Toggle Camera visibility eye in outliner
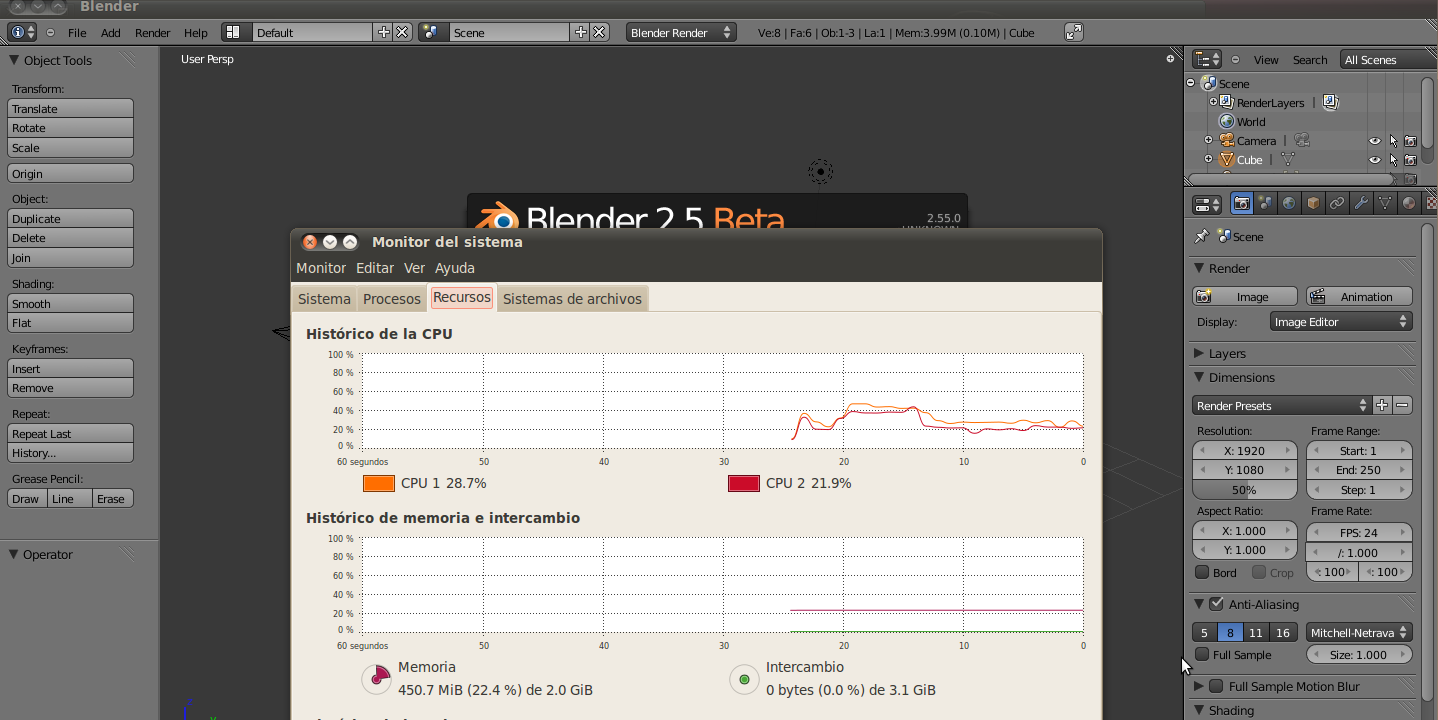Viewport: 1438px width, 720px height. [1375, 141]
